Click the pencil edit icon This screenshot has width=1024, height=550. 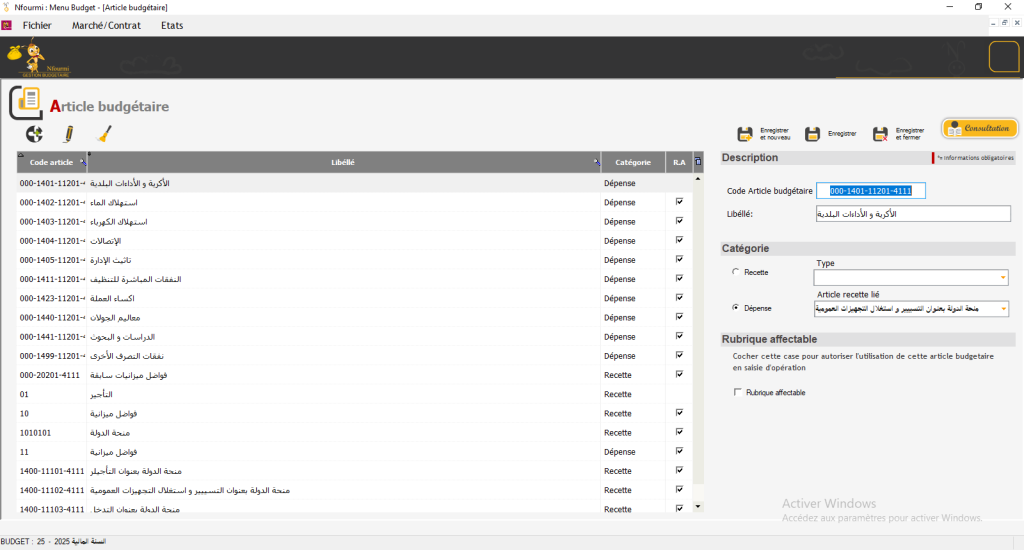tap(69, 133)
